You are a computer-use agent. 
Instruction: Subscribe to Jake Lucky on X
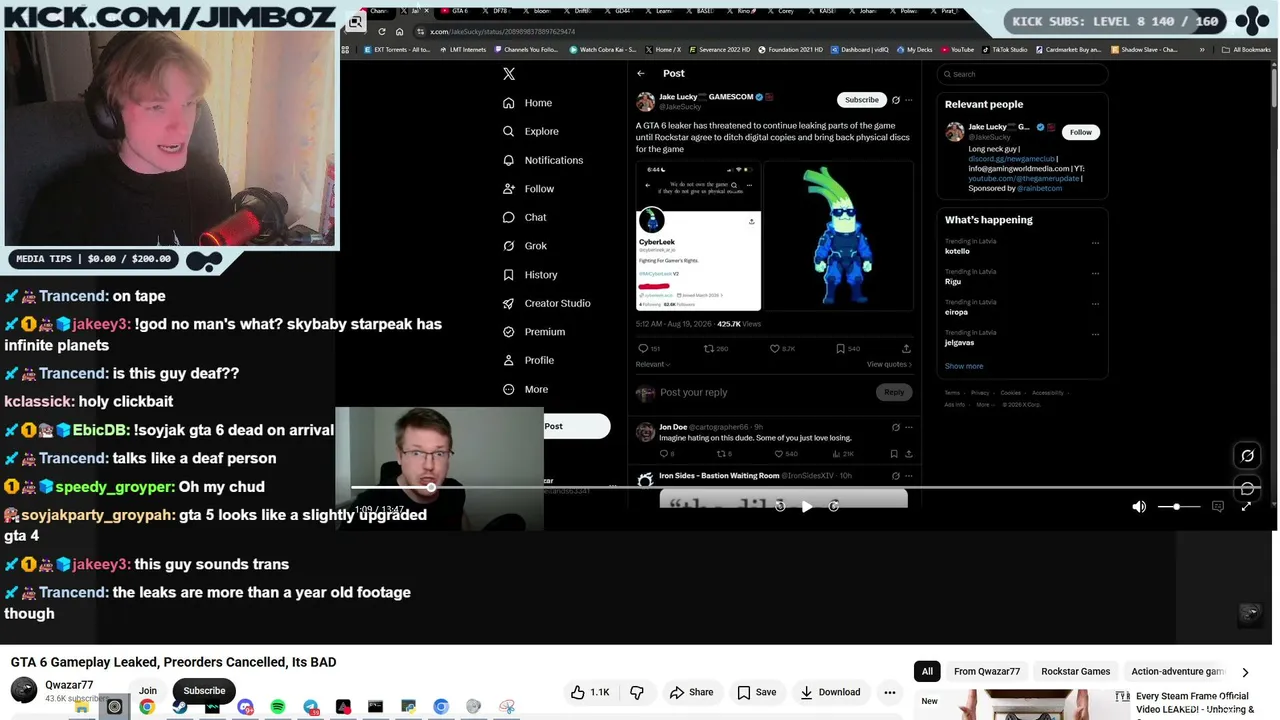[x=862, y=100]
